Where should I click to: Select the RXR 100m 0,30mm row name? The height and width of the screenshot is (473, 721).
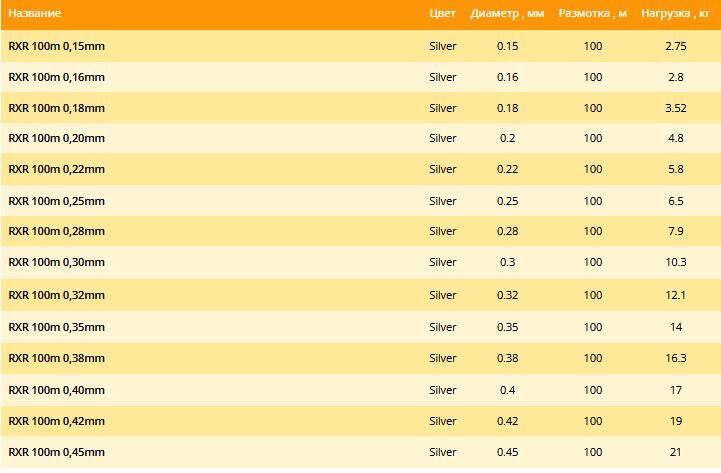coord(57,262)
